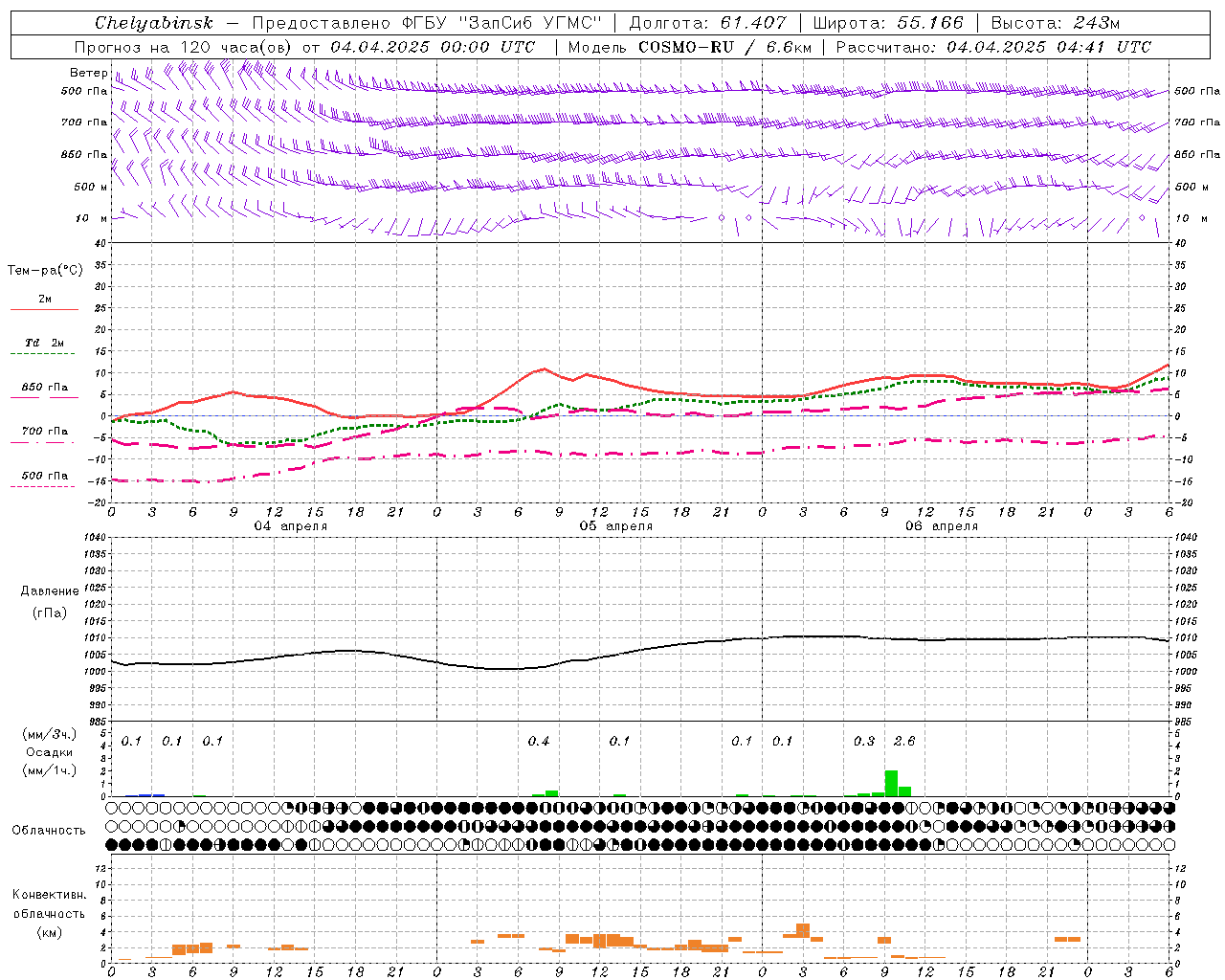Select the 04 апреля date label
This screenshot has width=1225, height=980.
coord(290,526)
